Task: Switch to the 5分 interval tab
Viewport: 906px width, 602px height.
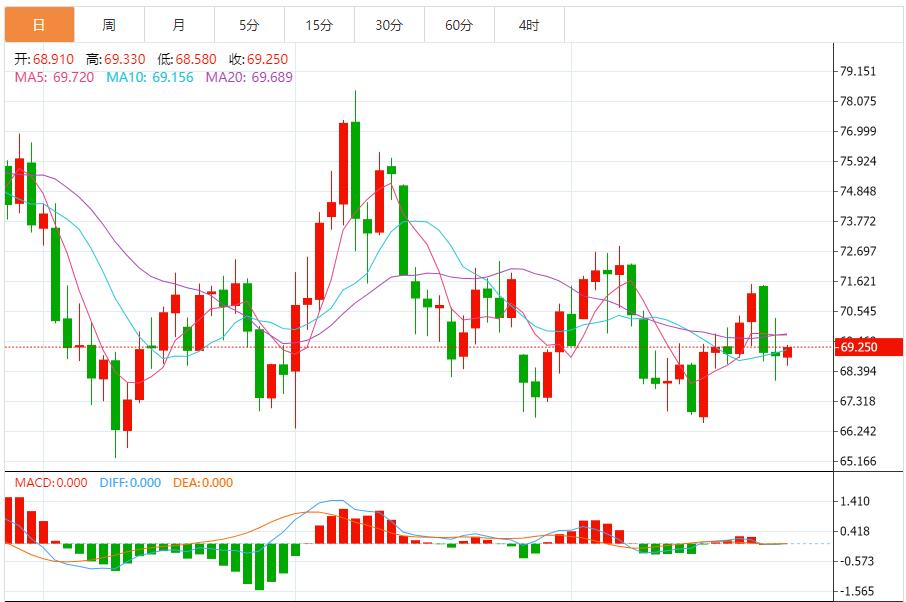Action: [249, 25]
